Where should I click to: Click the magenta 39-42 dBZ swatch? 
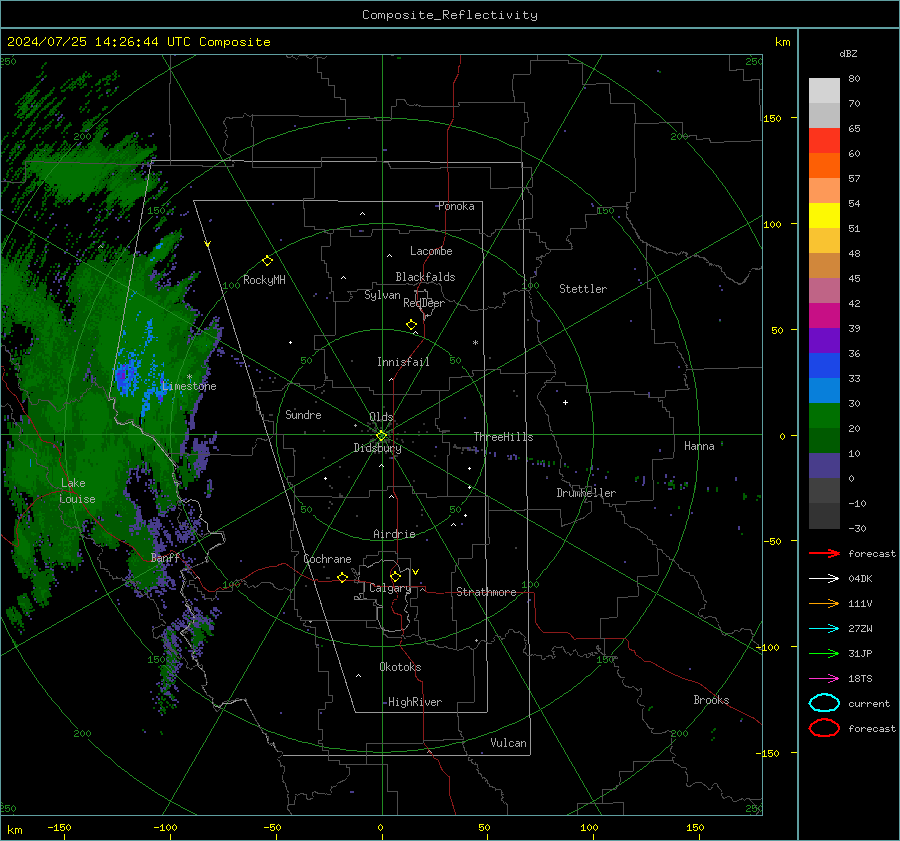coord(824,316)
